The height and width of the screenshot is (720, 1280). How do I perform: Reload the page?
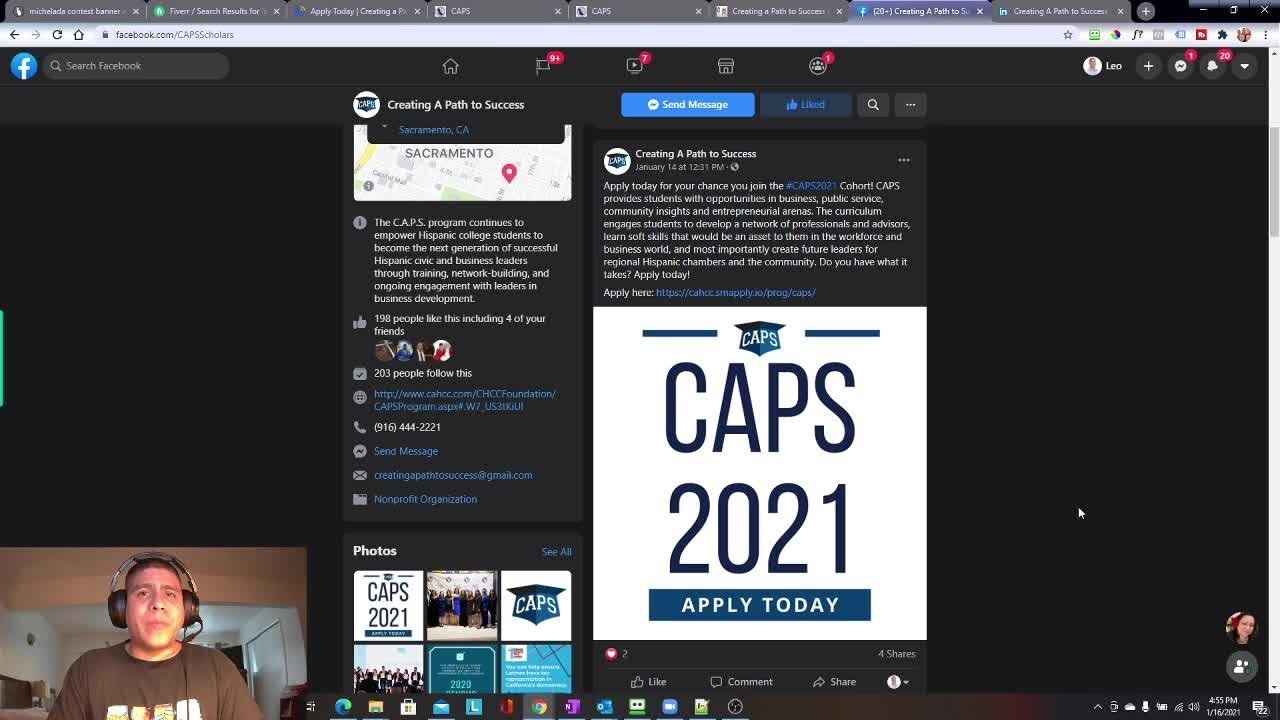[x=57, y=35]
